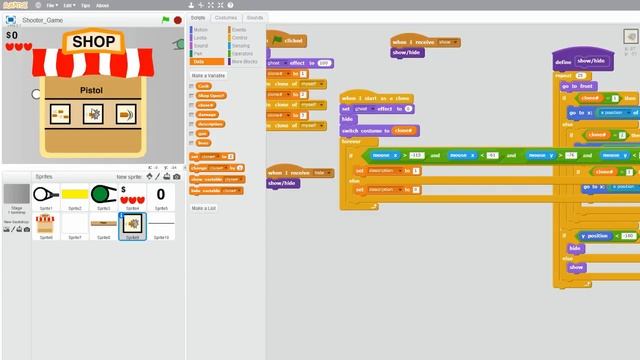Take new backdrop from camera

(27, 229)
